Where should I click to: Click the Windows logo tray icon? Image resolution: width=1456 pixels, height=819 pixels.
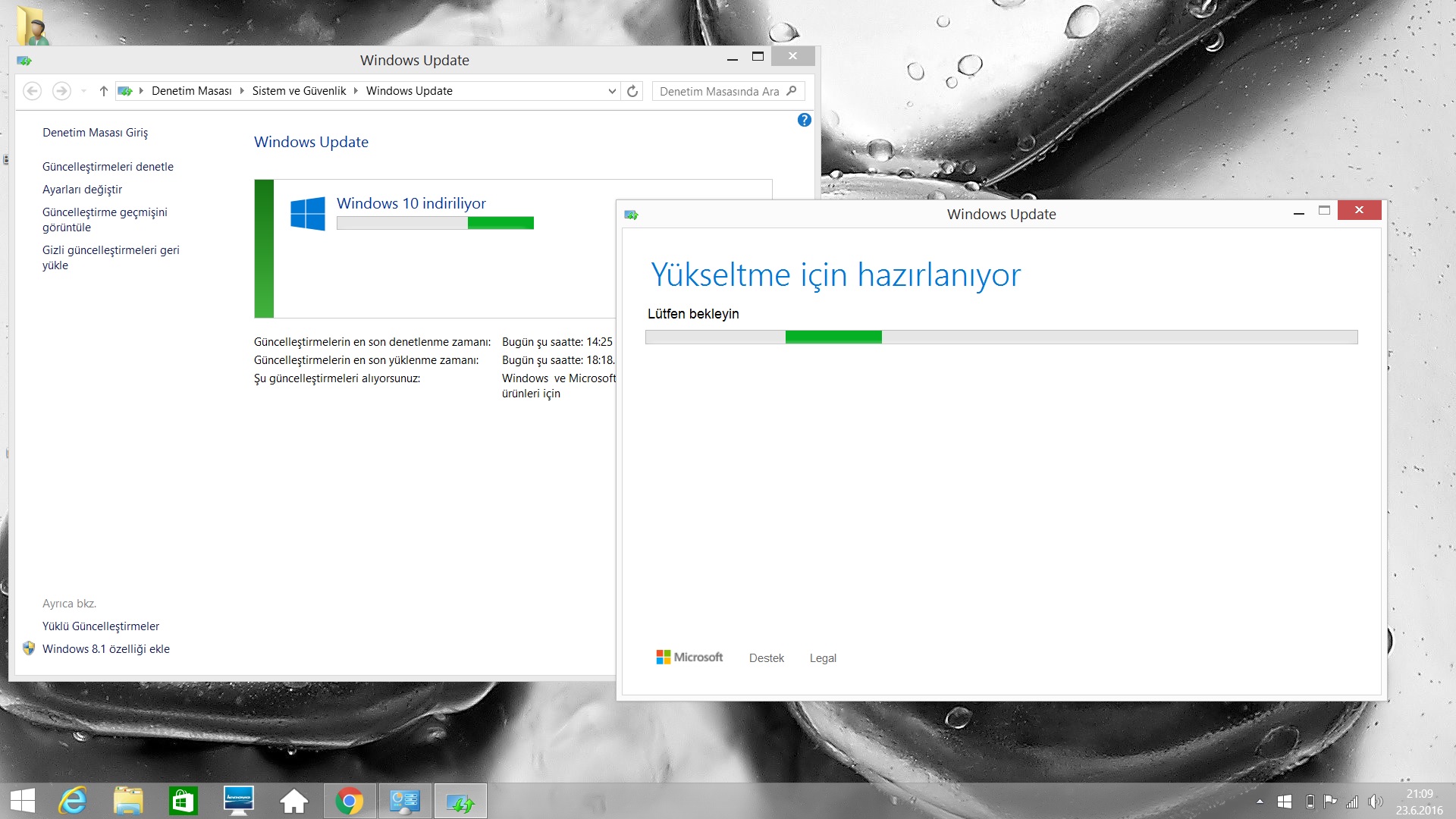click(x=1285, y=802)
